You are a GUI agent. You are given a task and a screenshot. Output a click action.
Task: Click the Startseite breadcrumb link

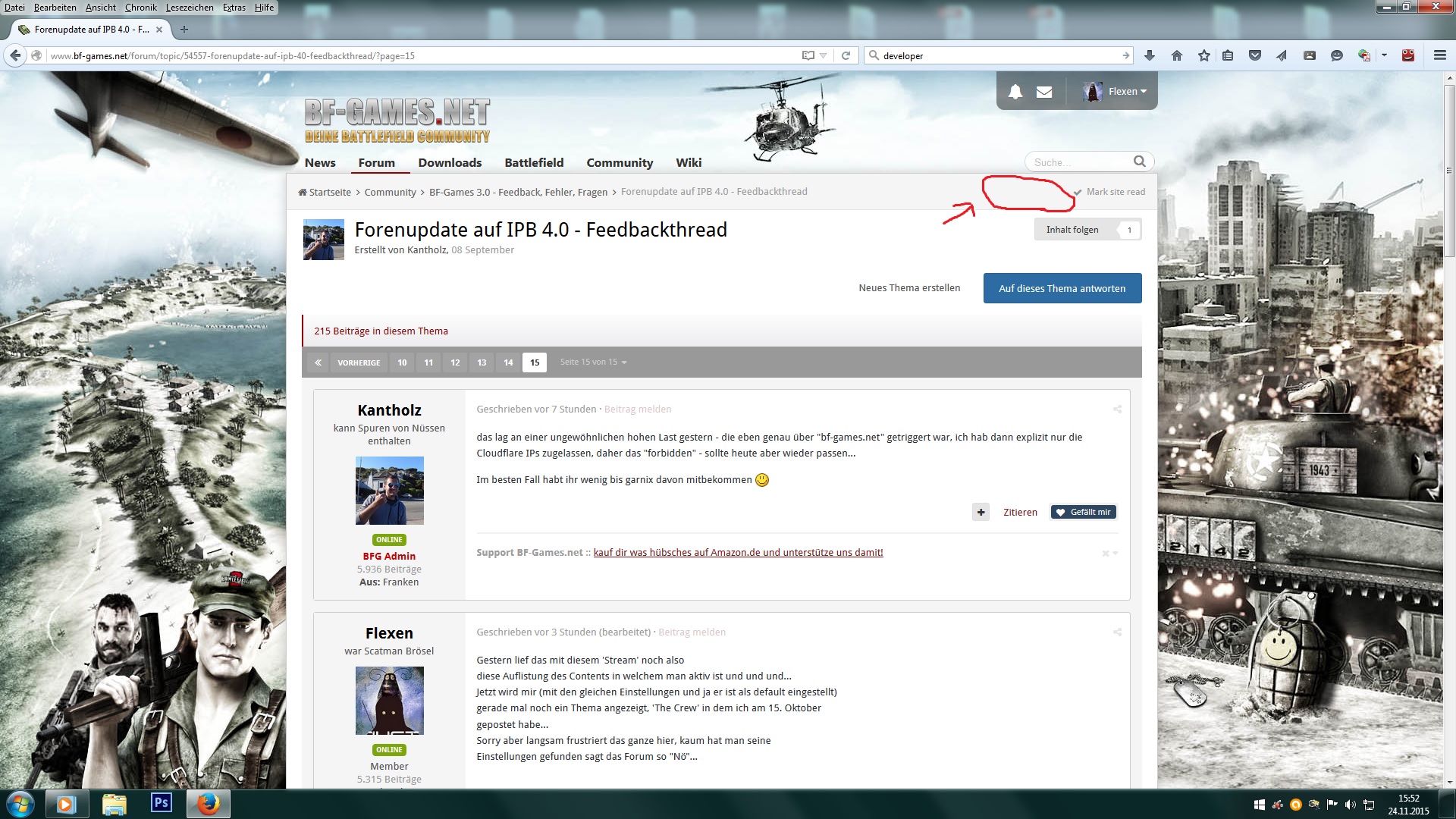click(x=325, y=193)
